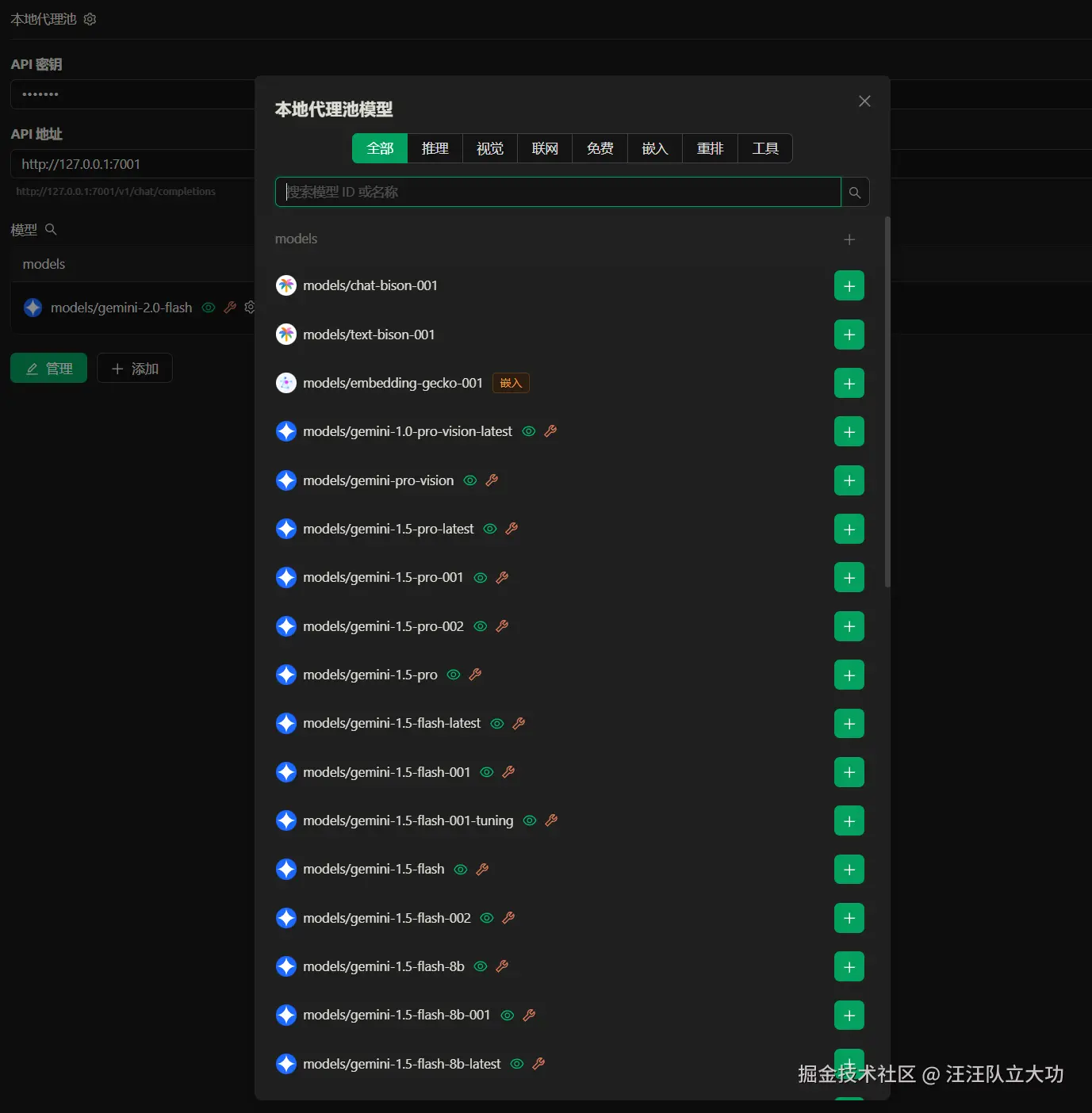Add models/gemini-1.5-pro-001 via plus button
Image resolution: width=1092 pixels, height=1113 pixels.
[x=849, y=578]
